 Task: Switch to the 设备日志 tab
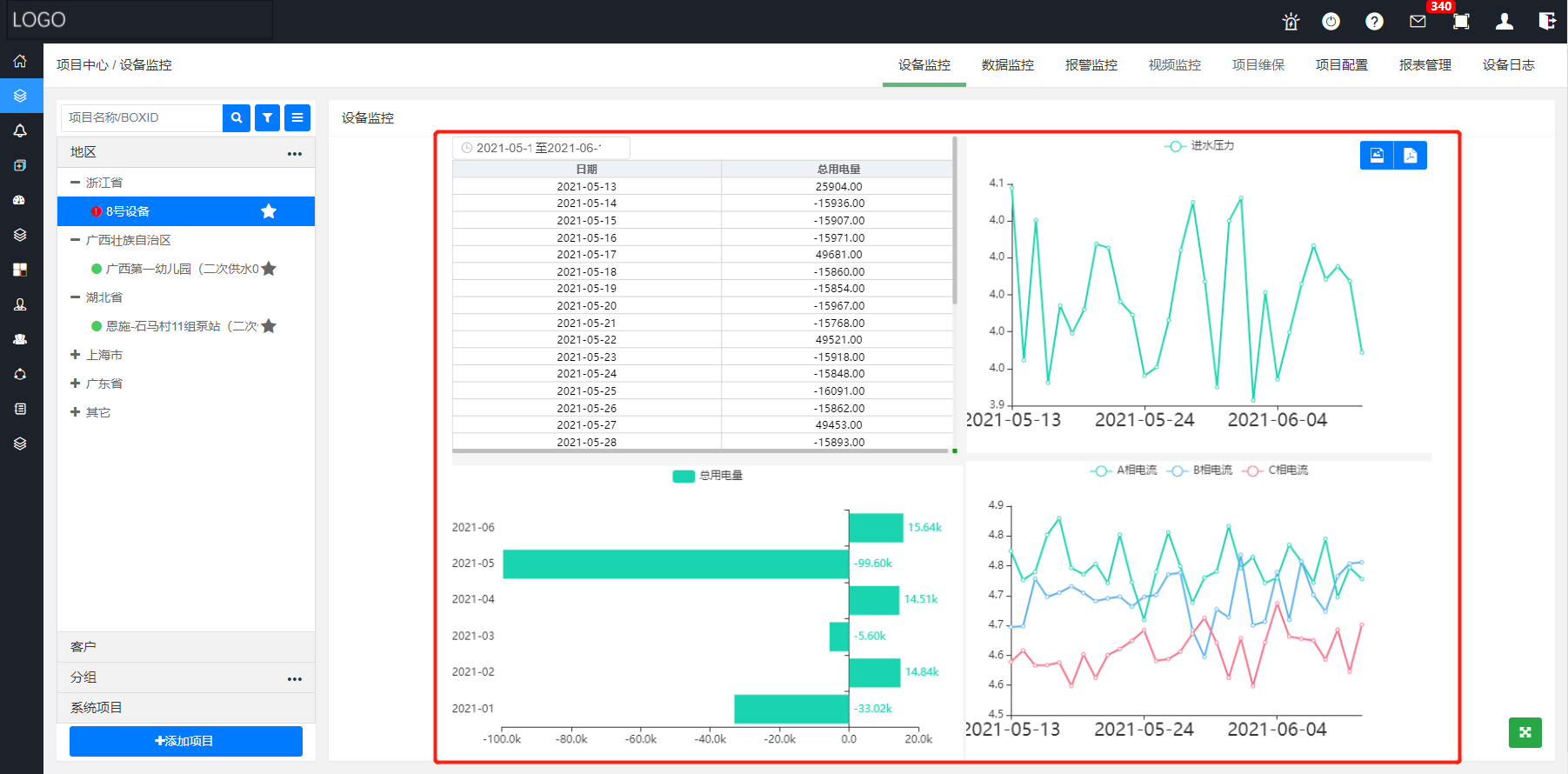pyautogui.click(x=1509, y=65)
